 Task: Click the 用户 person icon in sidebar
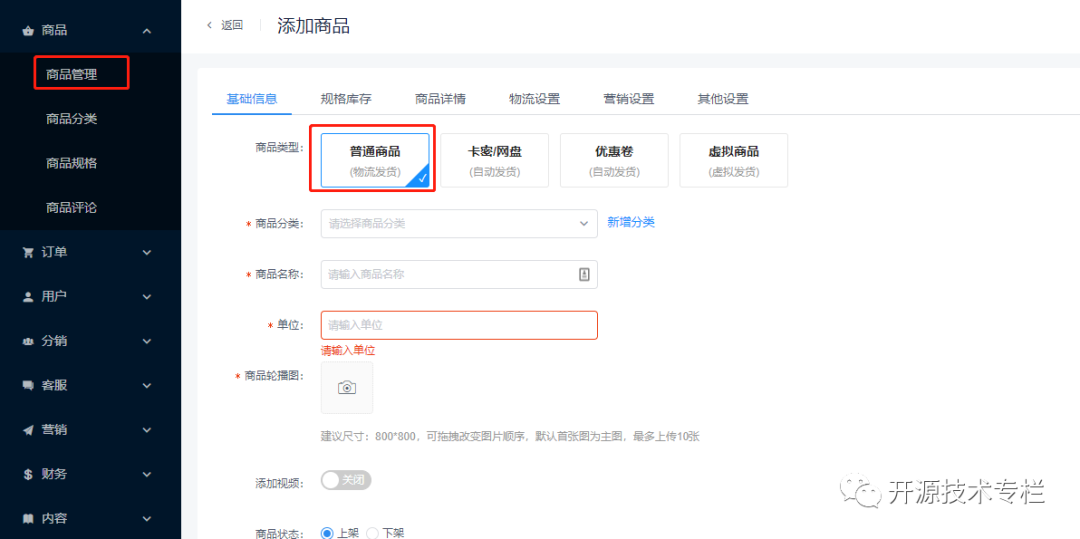[28, 297]
